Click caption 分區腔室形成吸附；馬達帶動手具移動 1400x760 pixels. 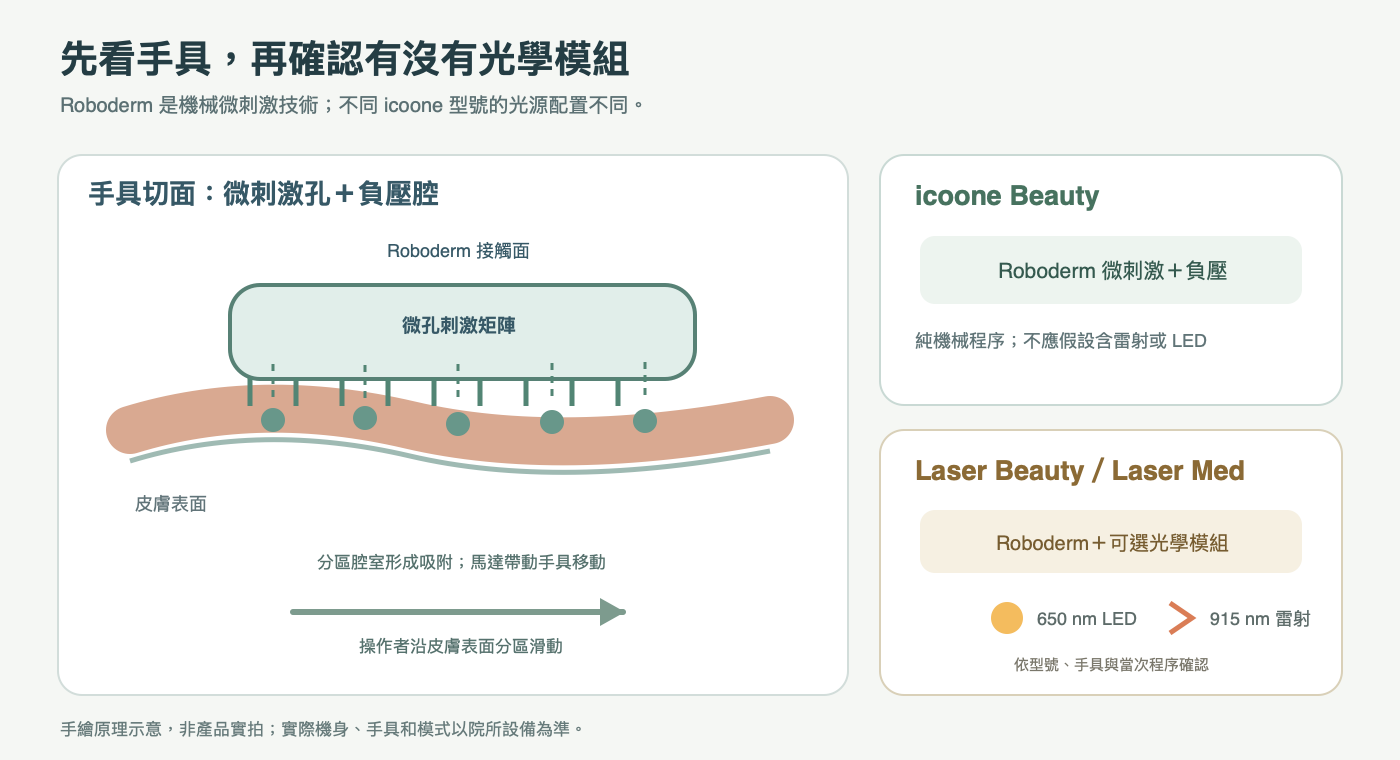tap(461, 562)
